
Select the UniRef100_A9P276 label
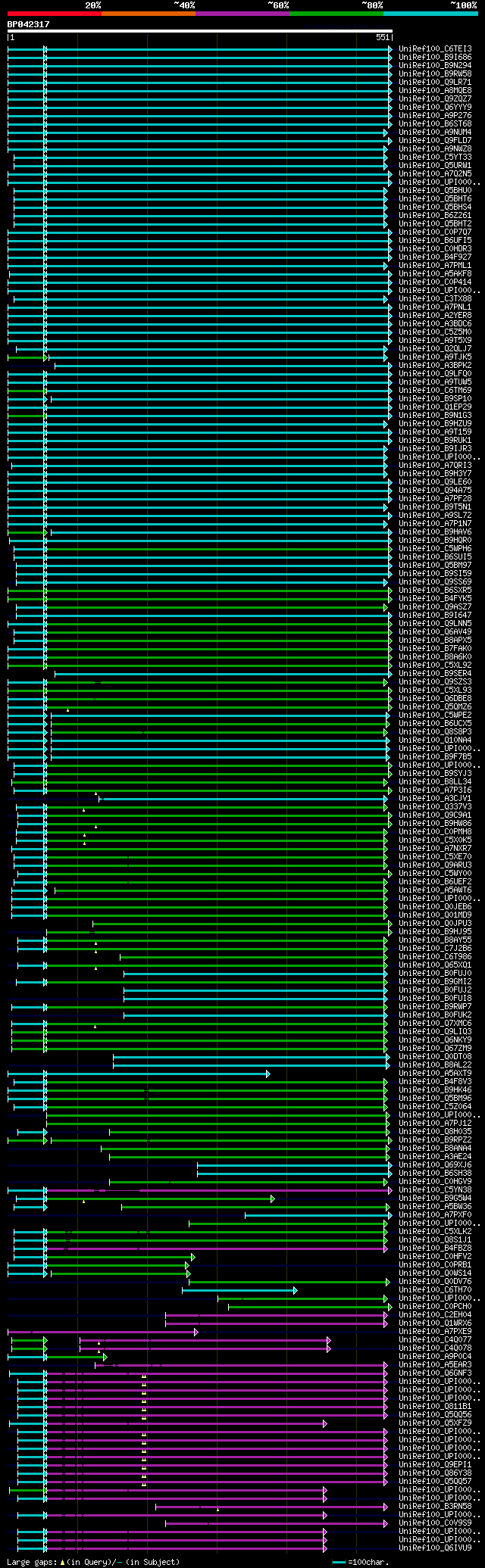[x=435, y=116]
